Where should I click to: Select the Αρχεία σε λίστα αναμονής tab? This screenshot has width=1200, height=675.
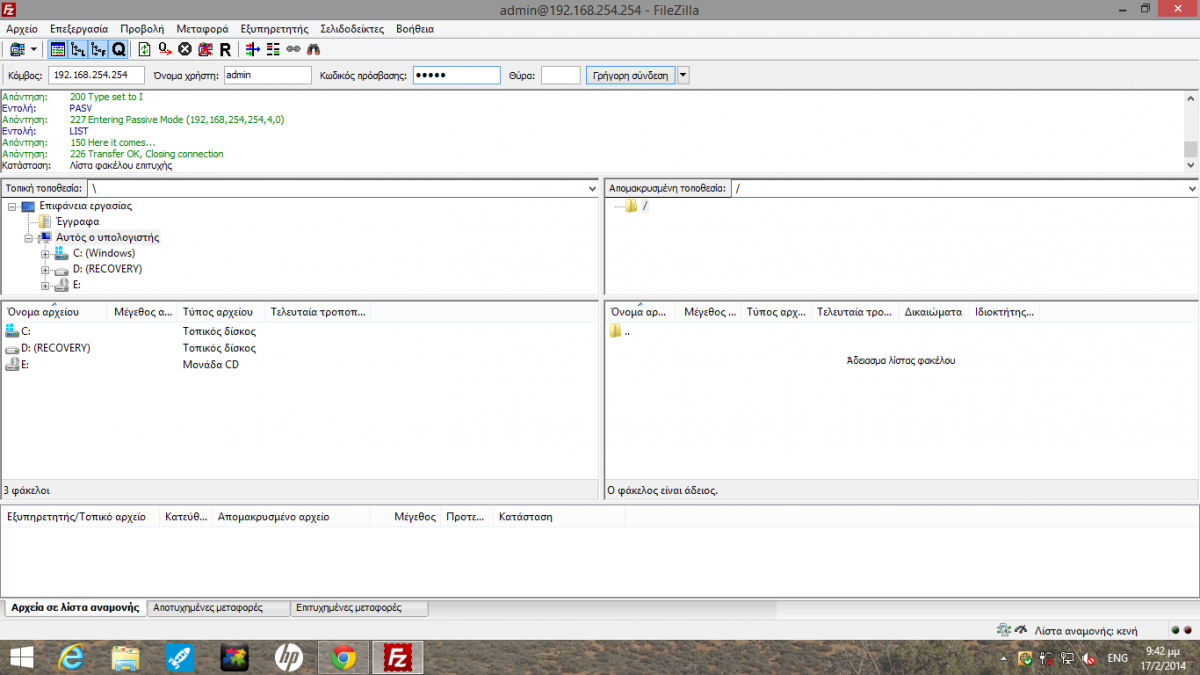coord(75,607)
